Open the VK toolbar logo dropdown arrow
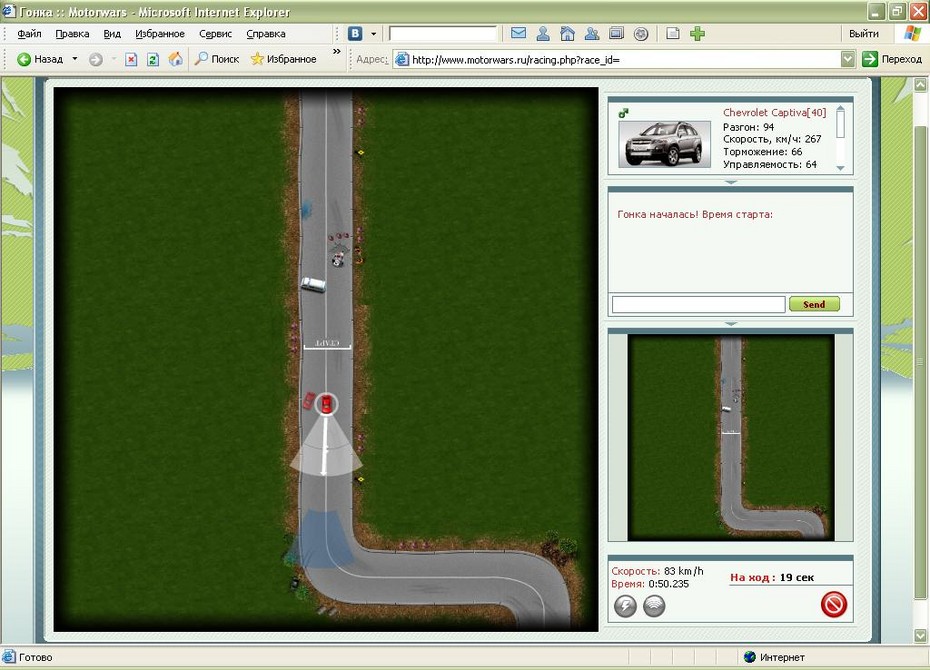 pyautogui.click(x=373, y=34)
